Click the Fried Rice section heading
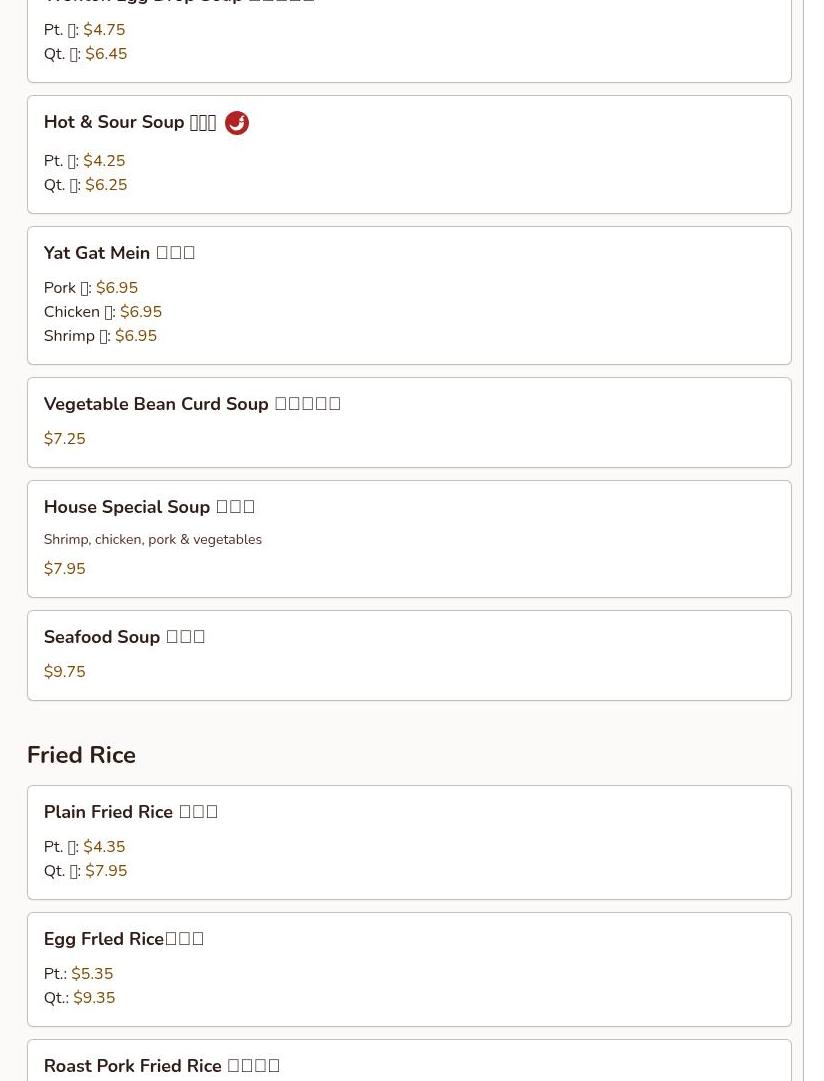 (x=81, y=755)
